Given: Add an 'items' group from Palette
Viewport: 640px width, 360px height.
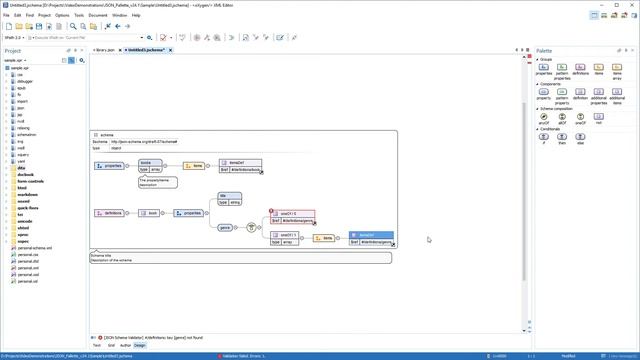Looking at the screenshot, I should click(598, 69).
